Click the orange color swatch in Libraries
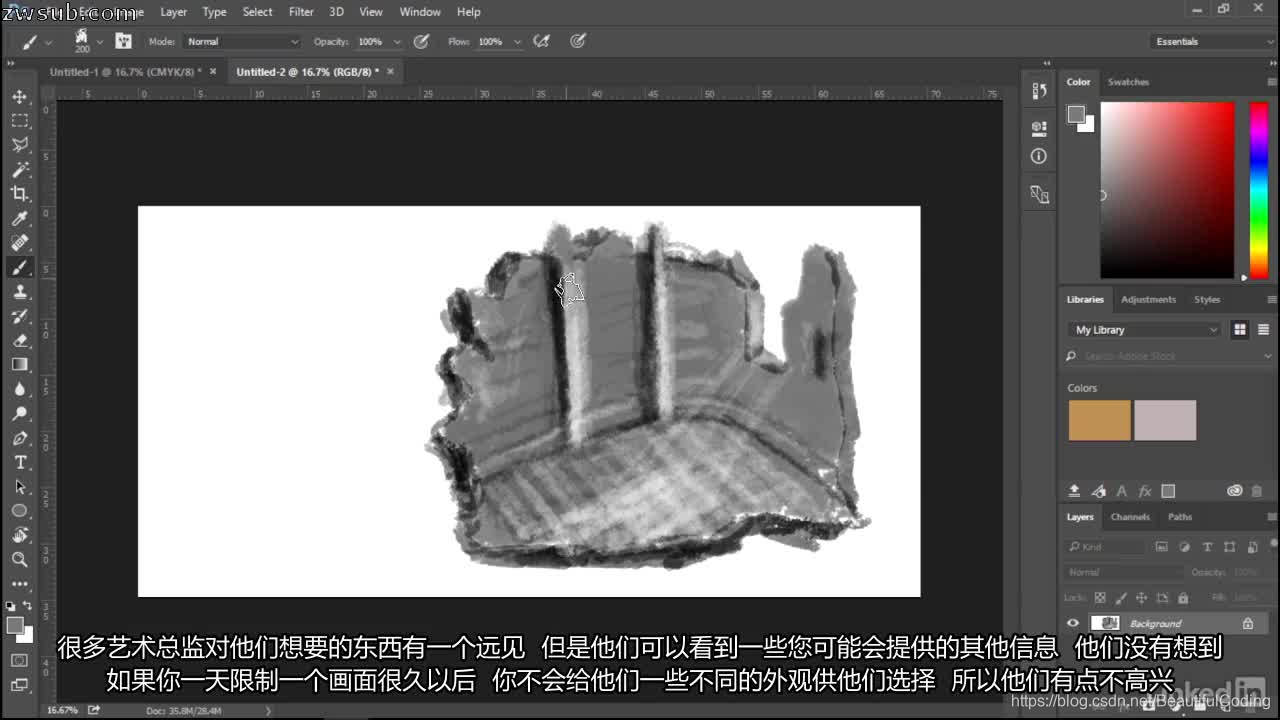1280x720 pixels. [x=1098, y=420]
